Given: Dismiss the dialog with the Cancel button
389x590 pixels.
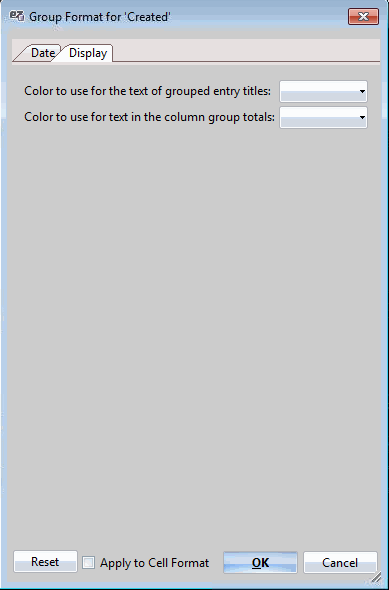Looking at the screenshot, I should coord(340,563).
